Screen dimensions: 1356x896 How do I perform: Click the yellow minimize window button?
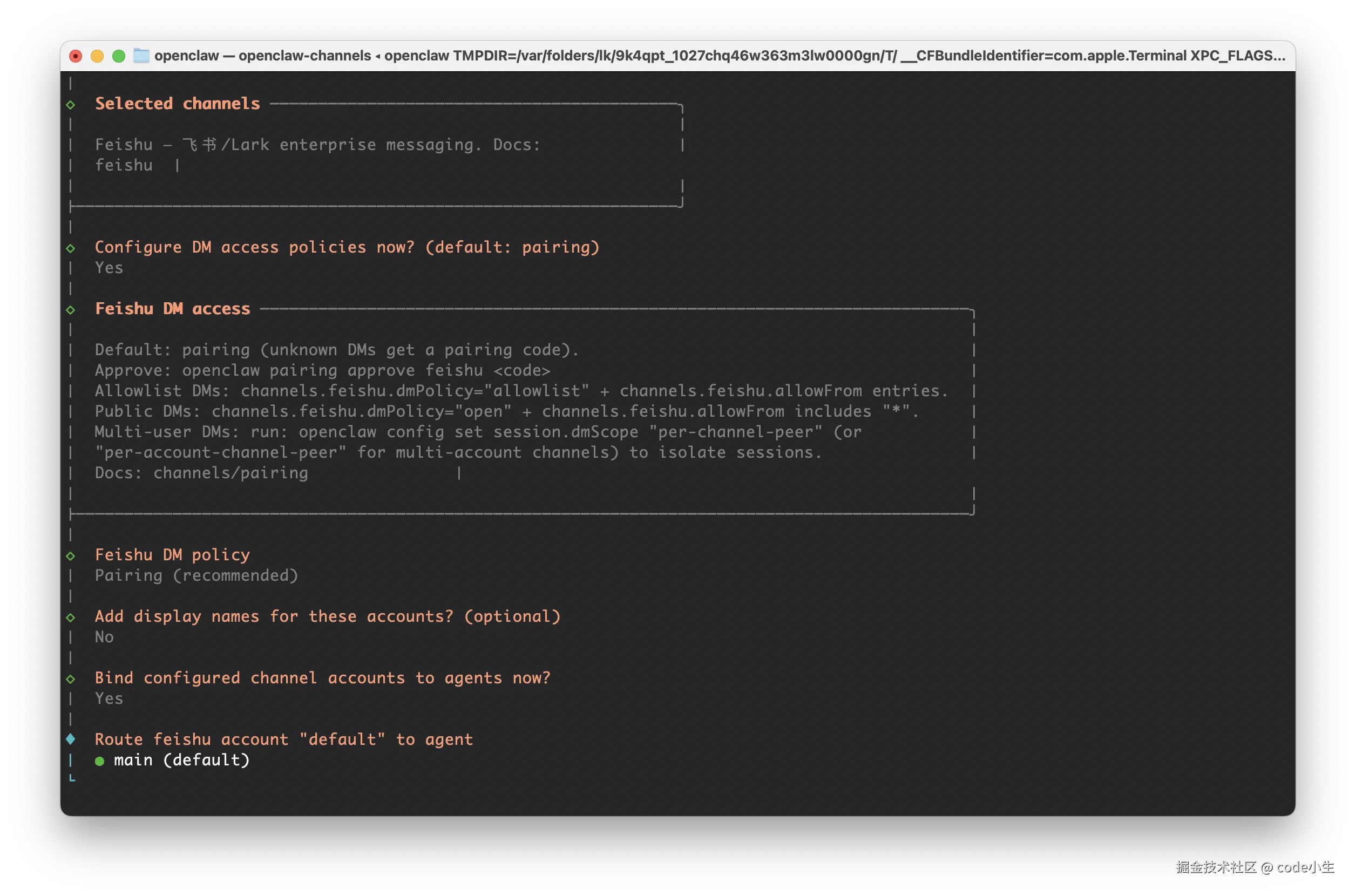pos(97,56)
